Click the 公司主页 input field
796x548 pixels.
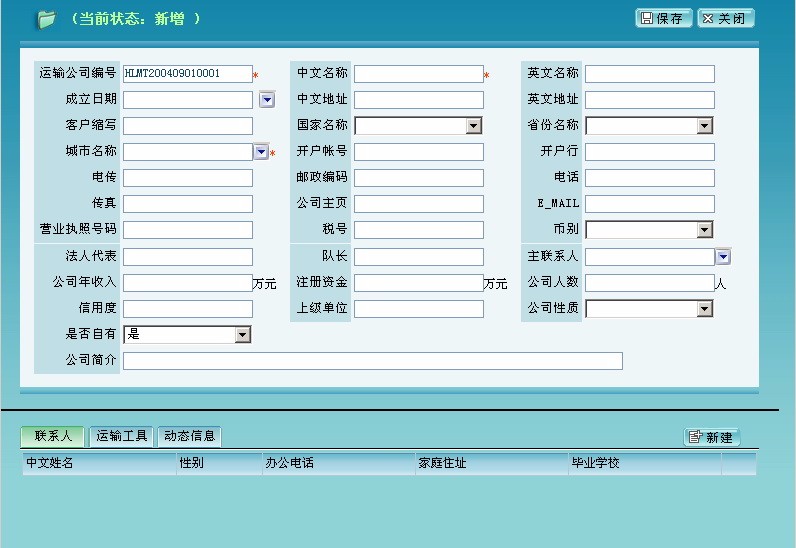tap(419, 204)
